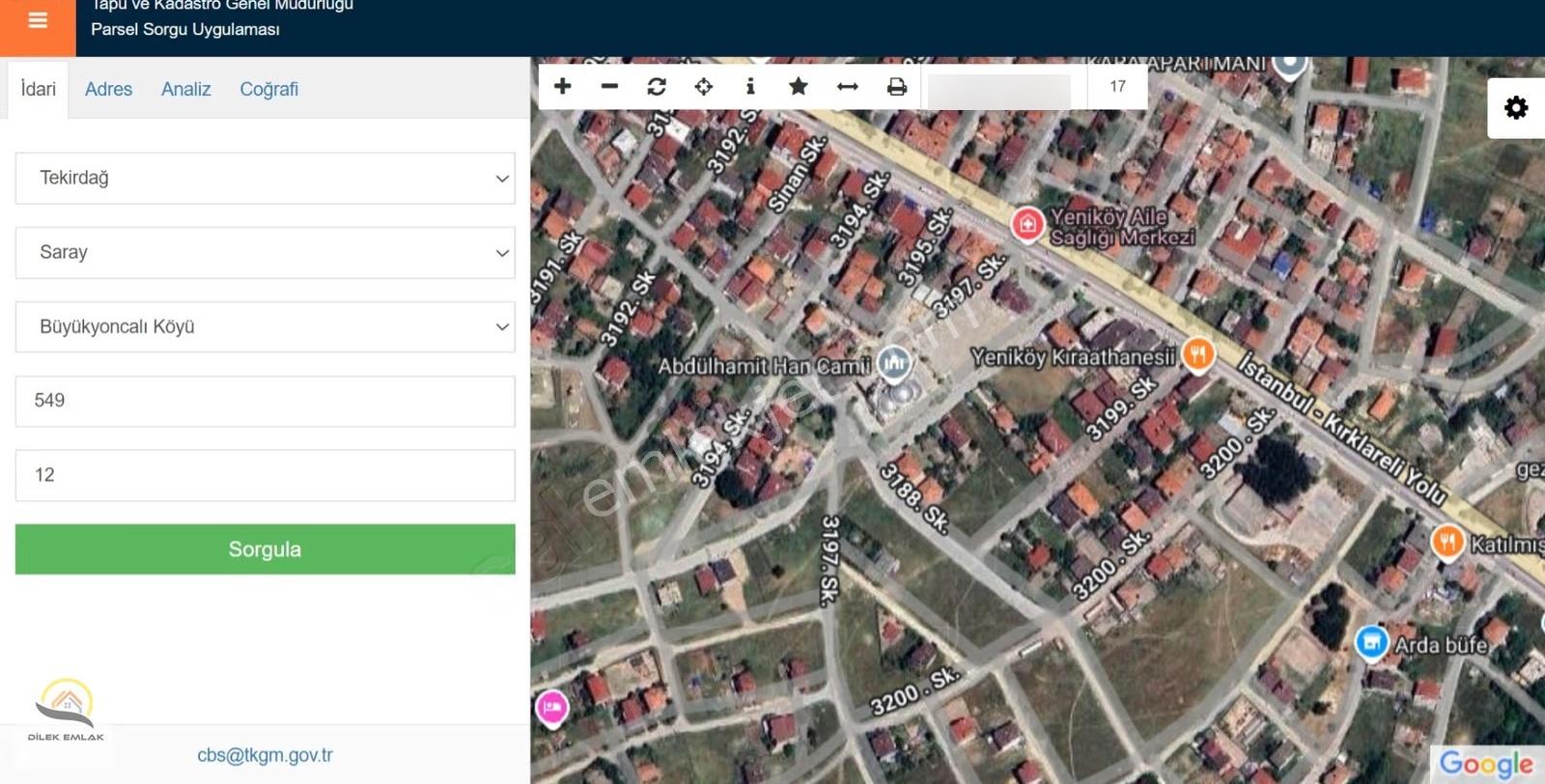Open the orange hamburger menu
Screen dimensions: 1545x784
tap(38, 21)
